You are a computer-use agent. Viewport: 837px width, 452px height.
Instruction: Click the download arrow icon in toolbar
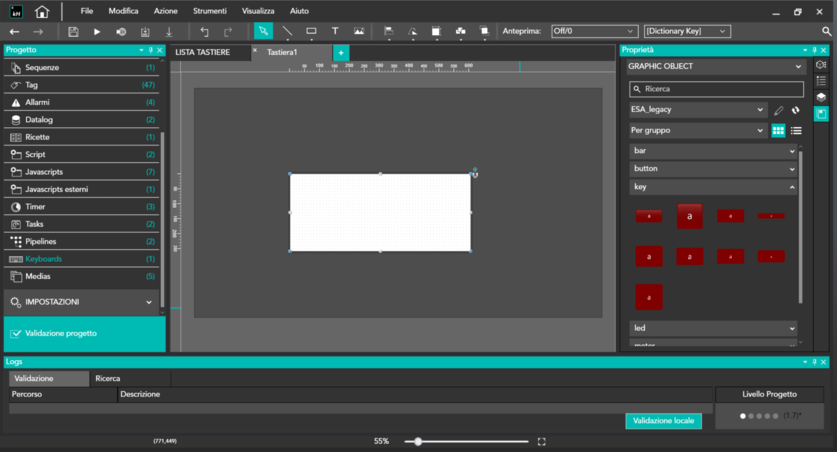[169, 32]
